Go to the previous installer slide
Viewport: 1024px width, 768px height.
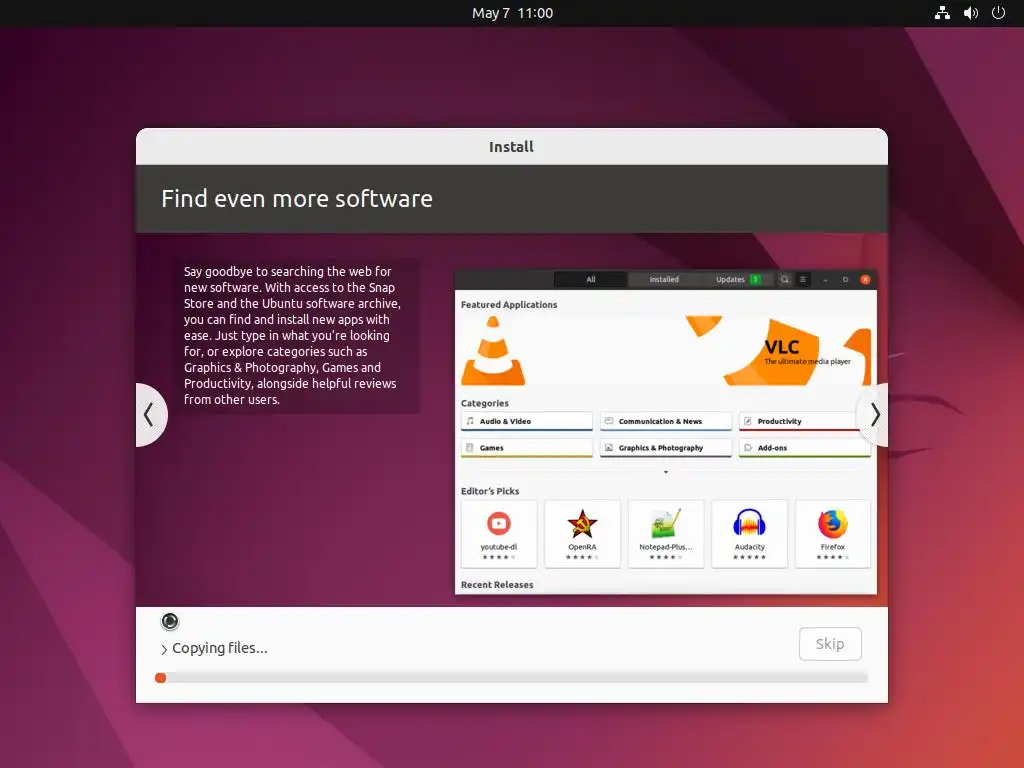[x=150, y=415]
